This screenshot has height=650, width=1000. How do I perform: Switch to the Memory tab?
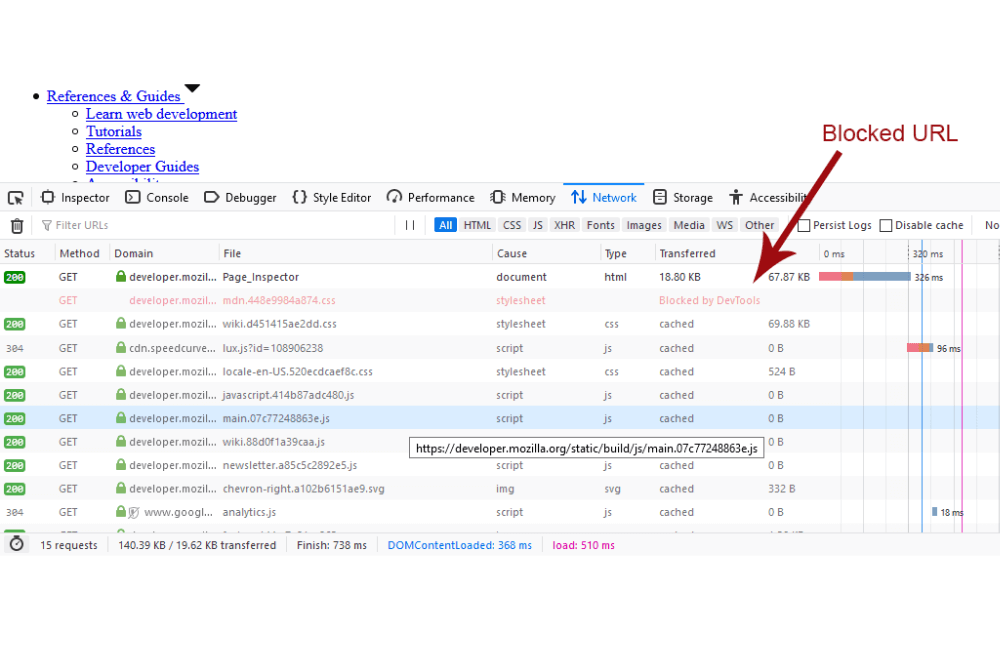(523, 198)
